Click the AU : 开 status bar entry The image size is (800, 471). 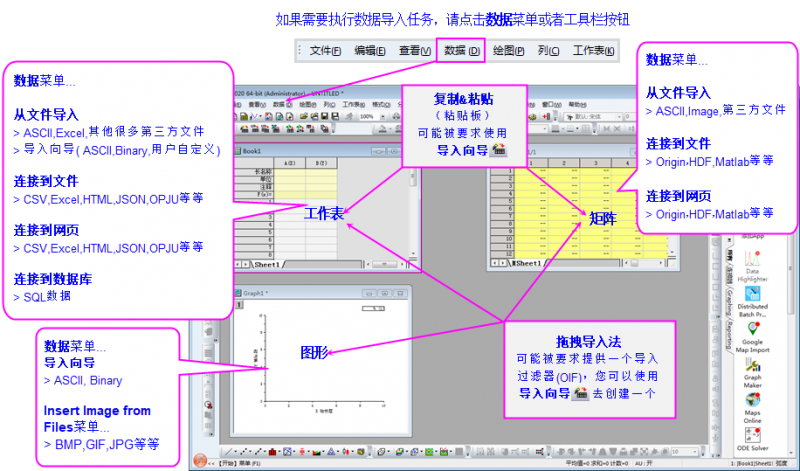point(643,463)
